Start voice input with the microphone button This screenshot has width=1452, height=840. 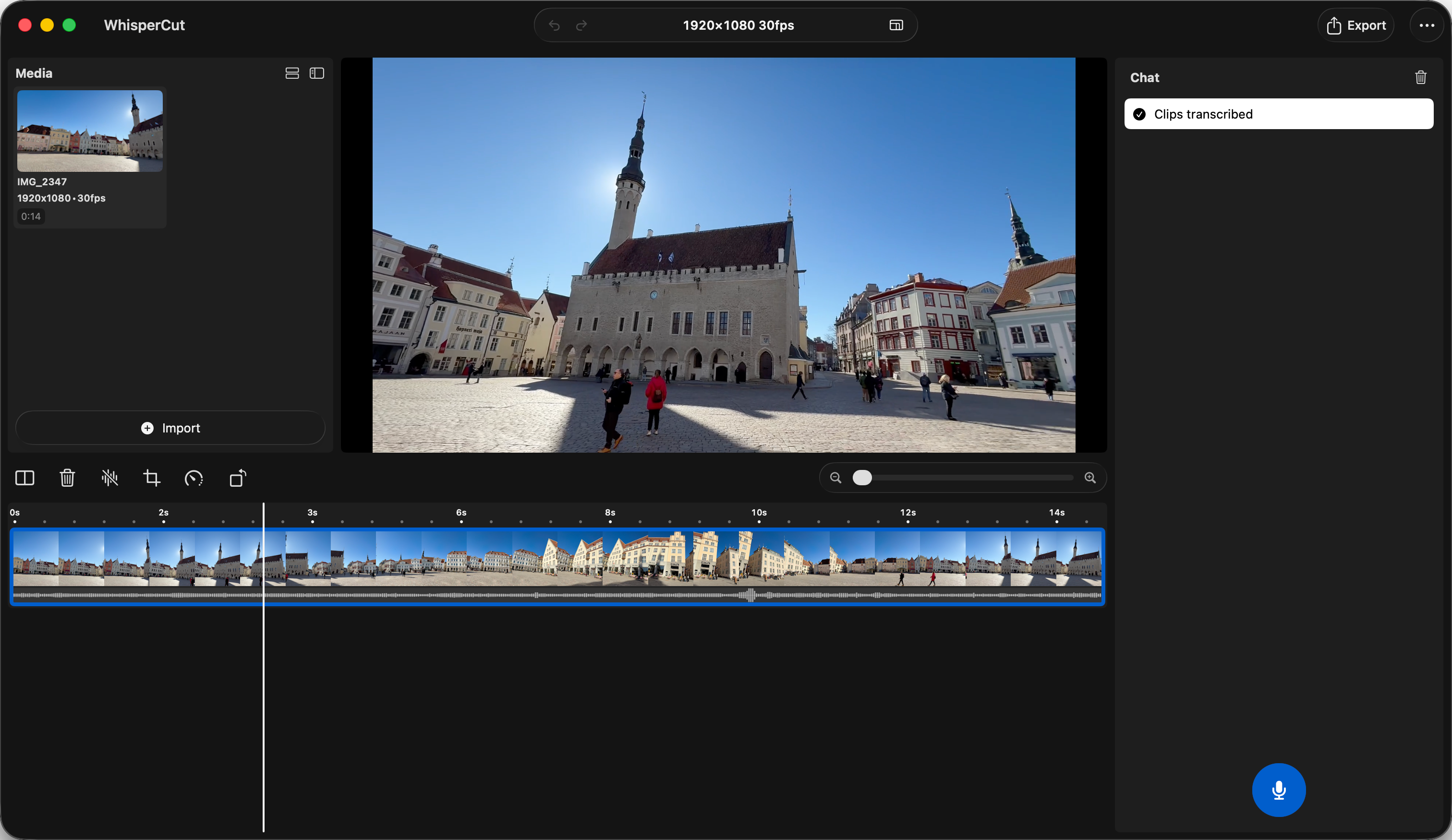click(x=1279, y=790)
